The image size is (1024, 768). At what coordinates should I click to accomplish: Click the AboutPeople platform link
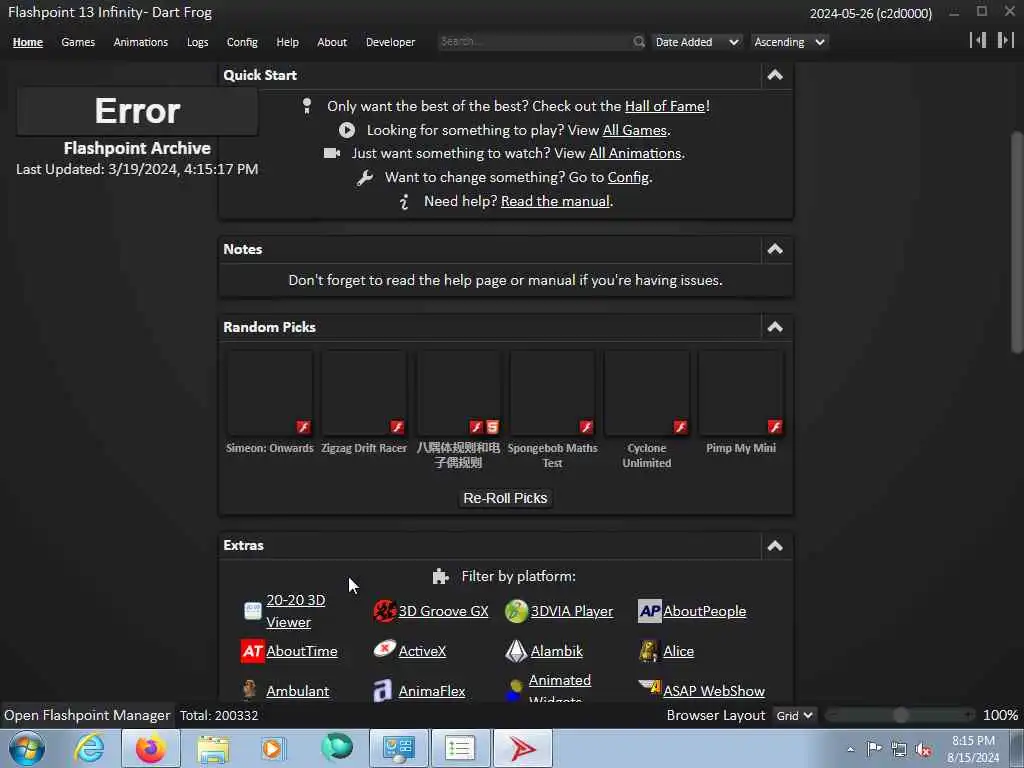click(705, 611)
